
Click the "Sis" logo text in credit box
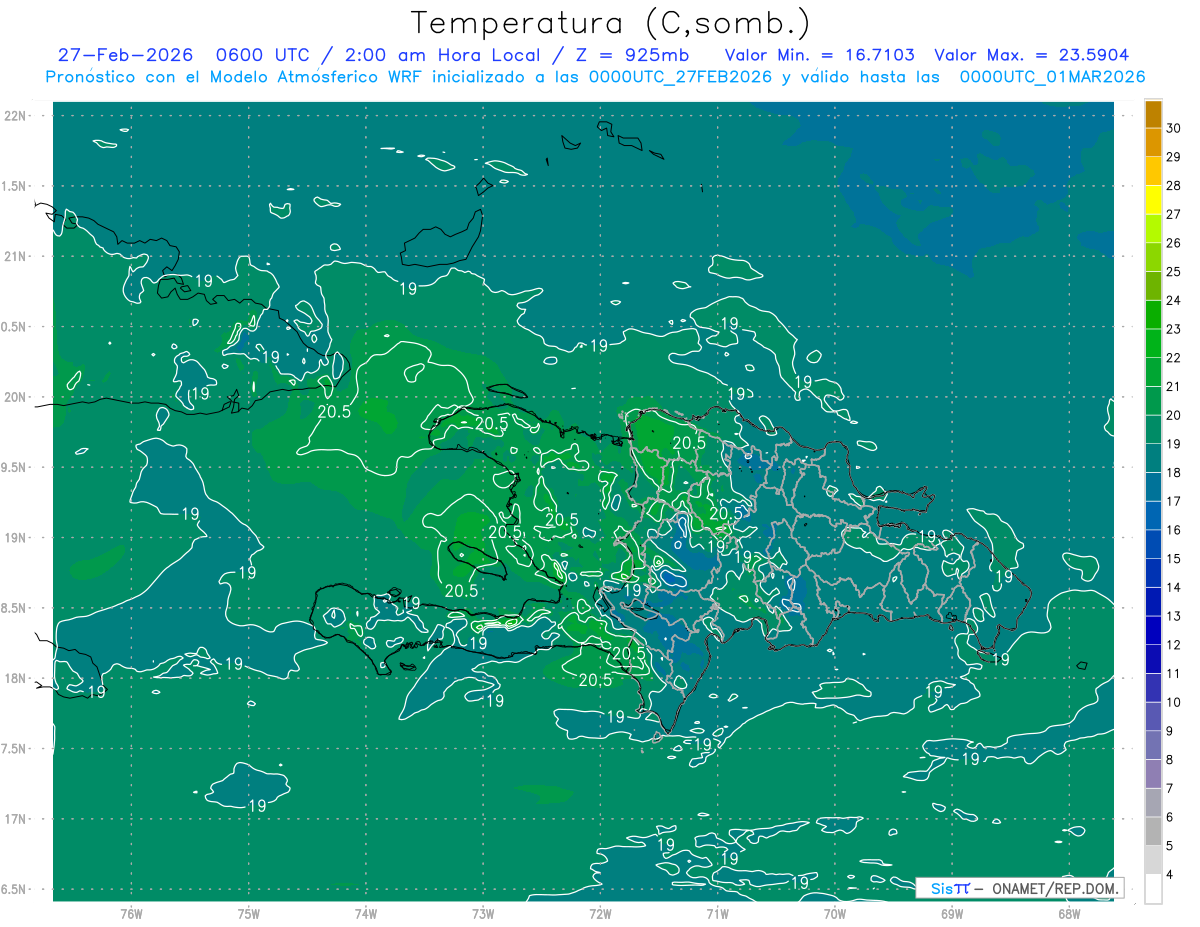tap(941, 888)
